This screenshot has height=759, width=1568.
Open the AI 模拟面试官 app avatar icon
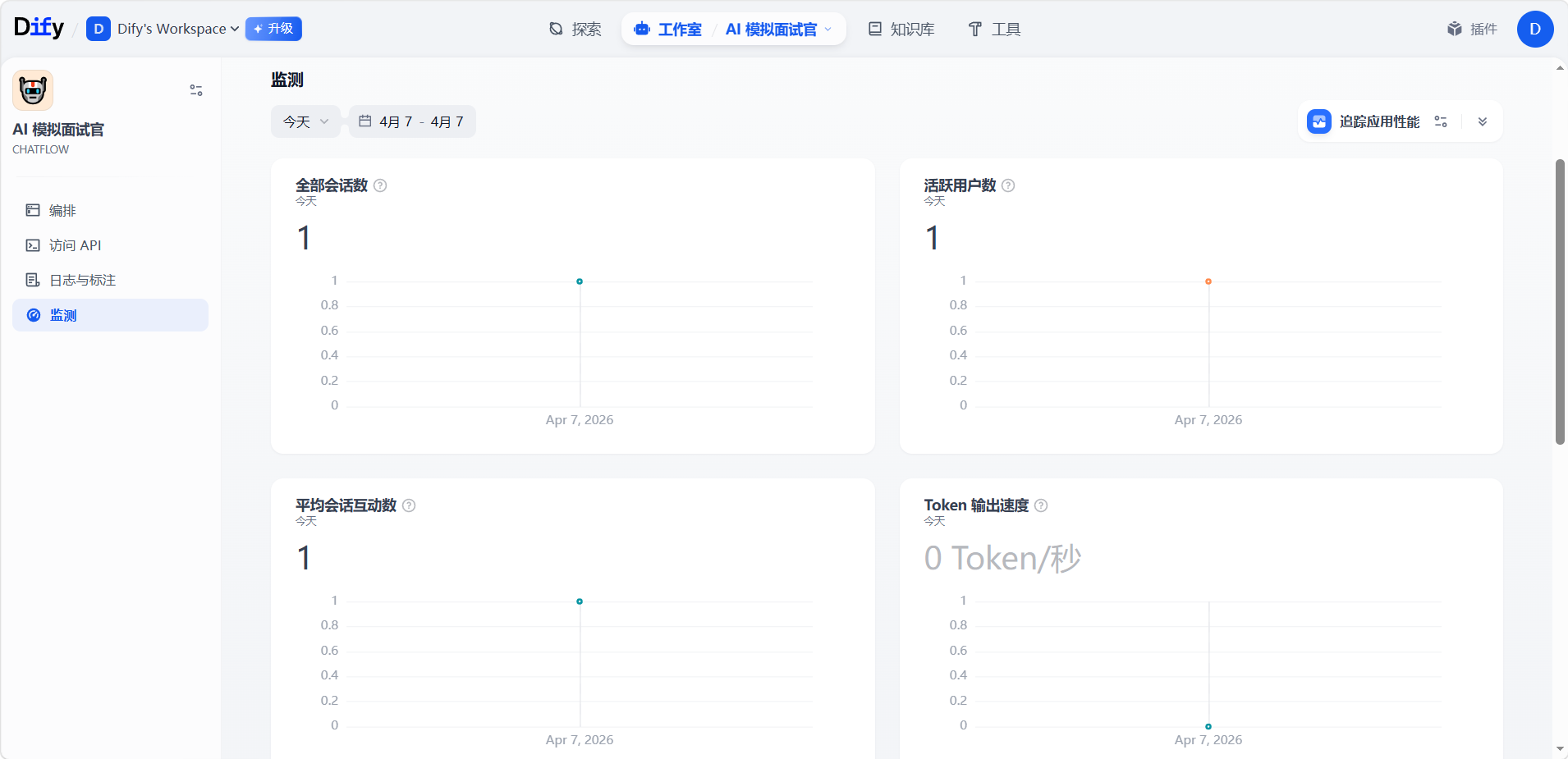[33, 90]
